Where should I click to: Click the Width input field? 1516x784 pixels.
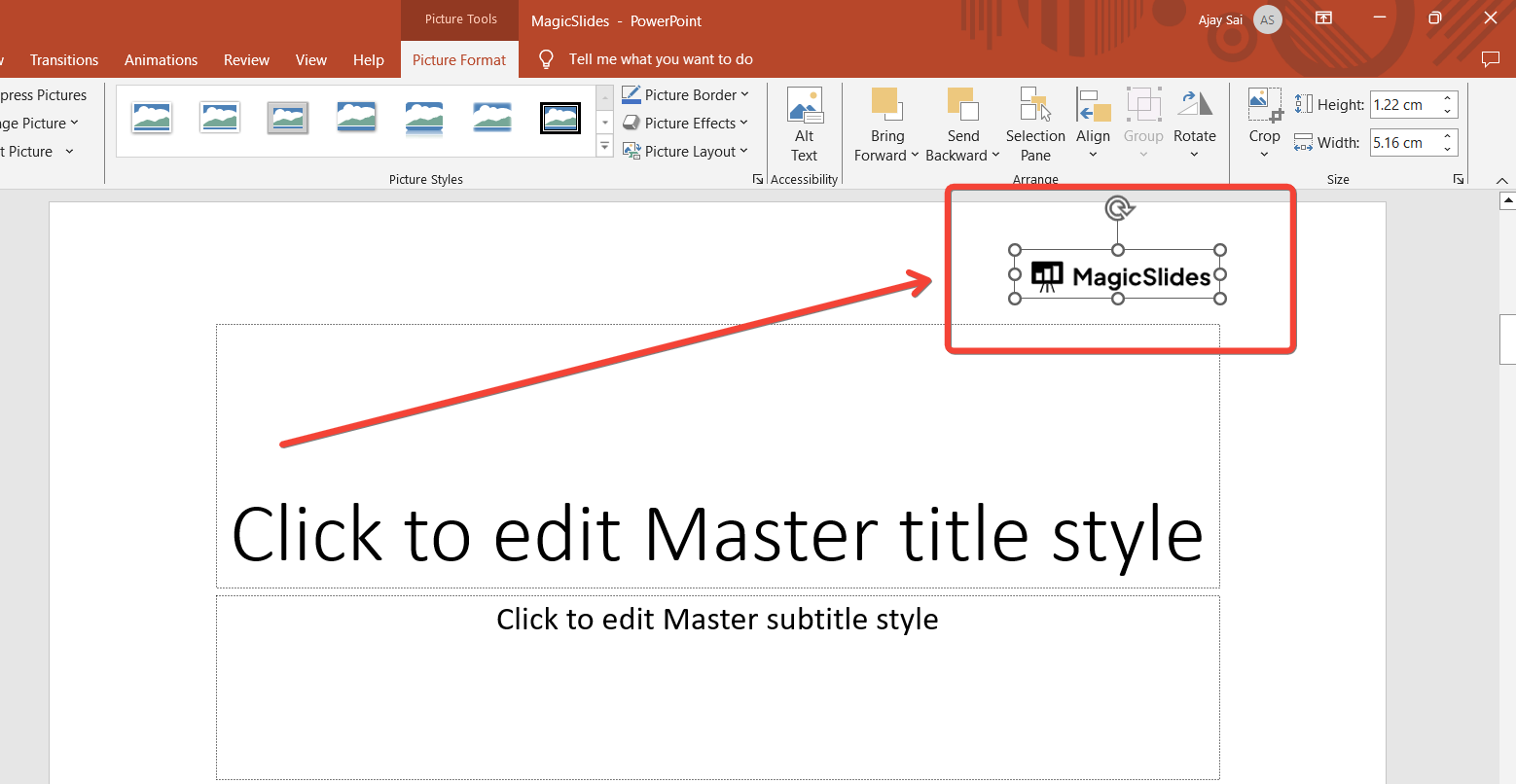[1403, 143]
